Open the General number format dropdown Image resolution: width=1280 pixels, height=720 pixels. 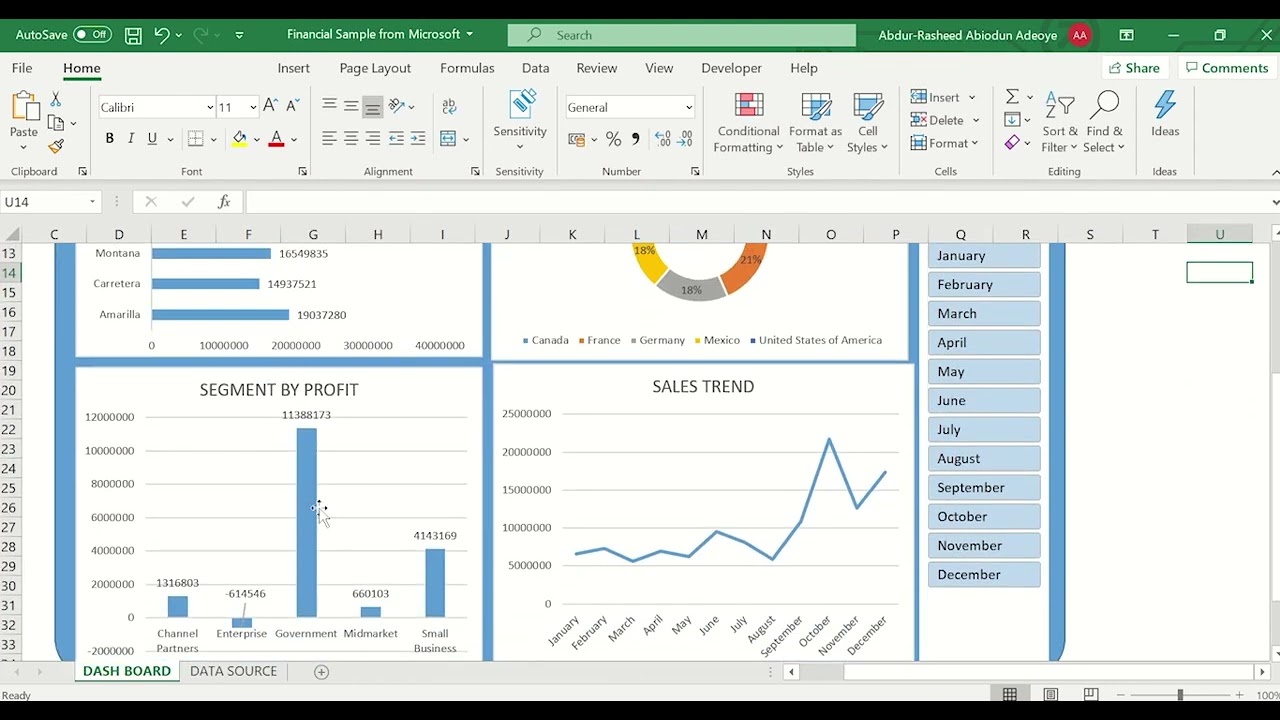click(x=689, y=108)
